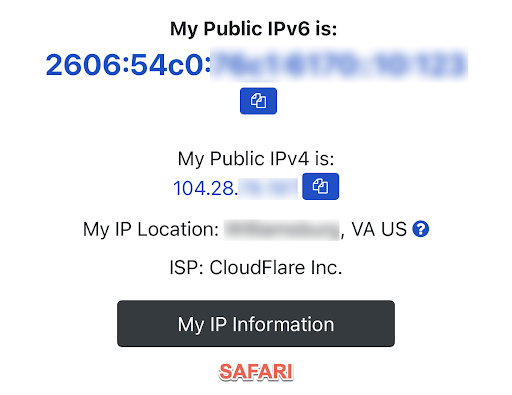Click the ISP label text
The image size is (512, 395).
(x=186, y=268)
